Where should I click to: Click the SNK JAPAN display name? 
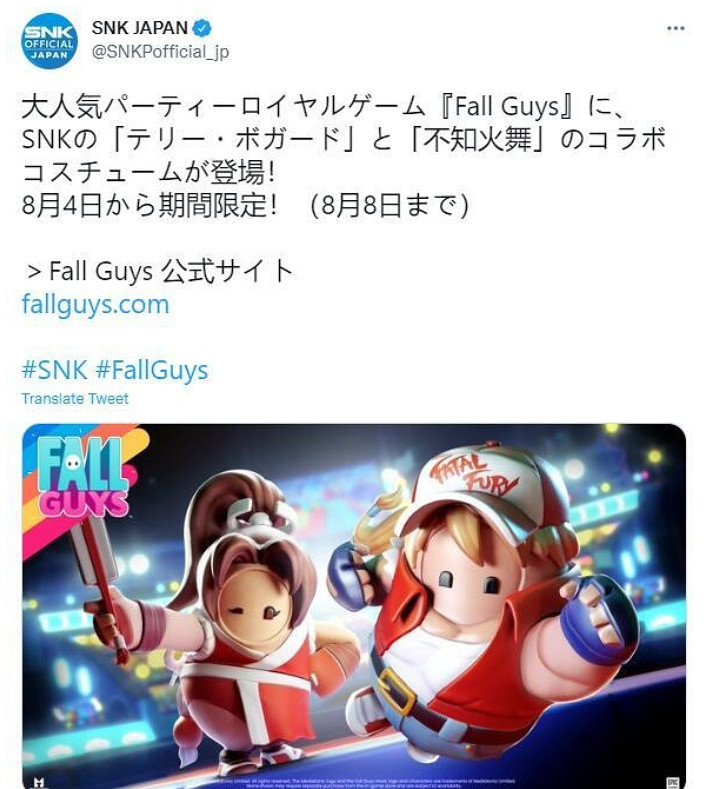point(139,28)
